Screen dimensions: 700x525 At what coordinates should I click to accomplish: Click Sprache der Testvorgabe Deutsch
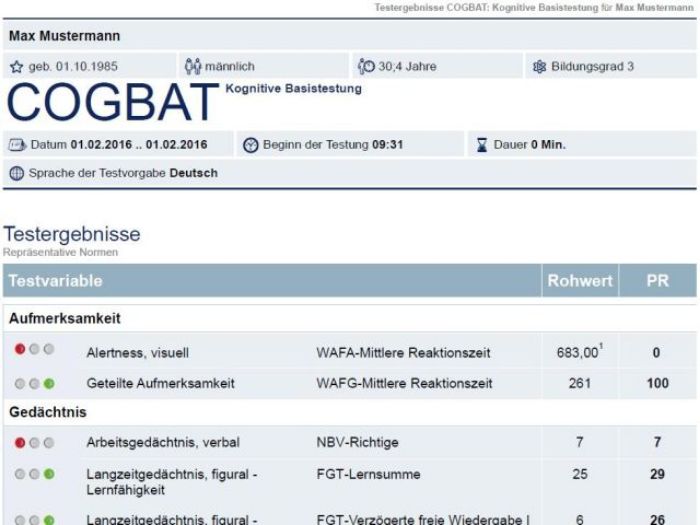coord(123,173)
